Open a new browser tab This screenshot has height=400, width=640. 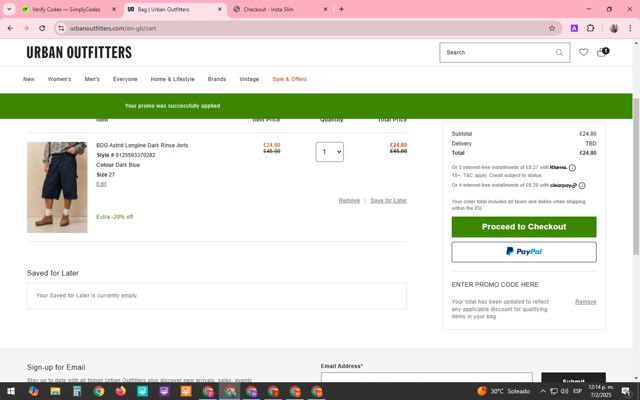pyautogui.click(x=341, y=9)
